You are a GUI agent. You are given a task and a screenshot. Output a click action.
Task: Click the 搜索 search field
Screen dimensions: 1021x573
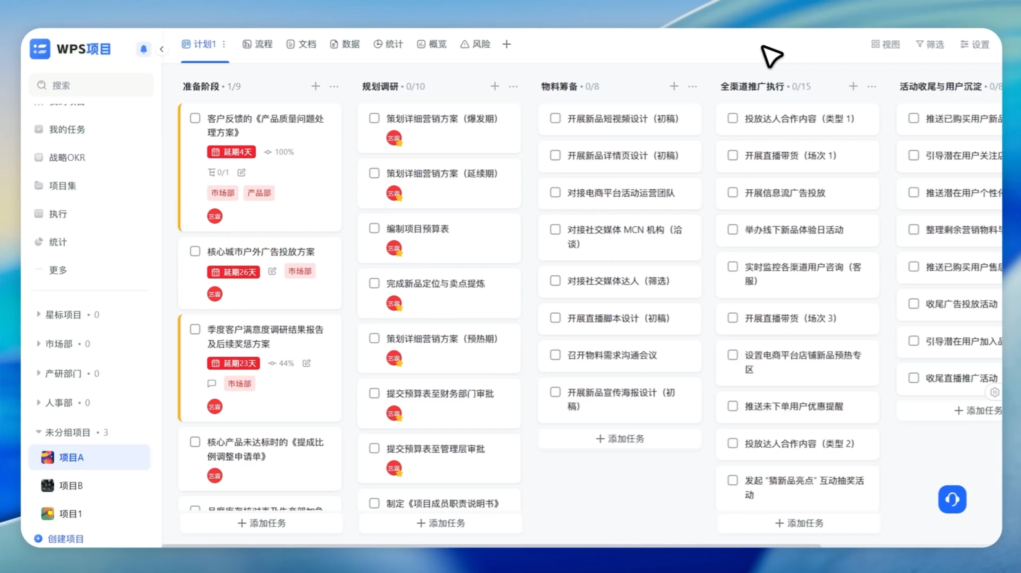pos(90,86)
